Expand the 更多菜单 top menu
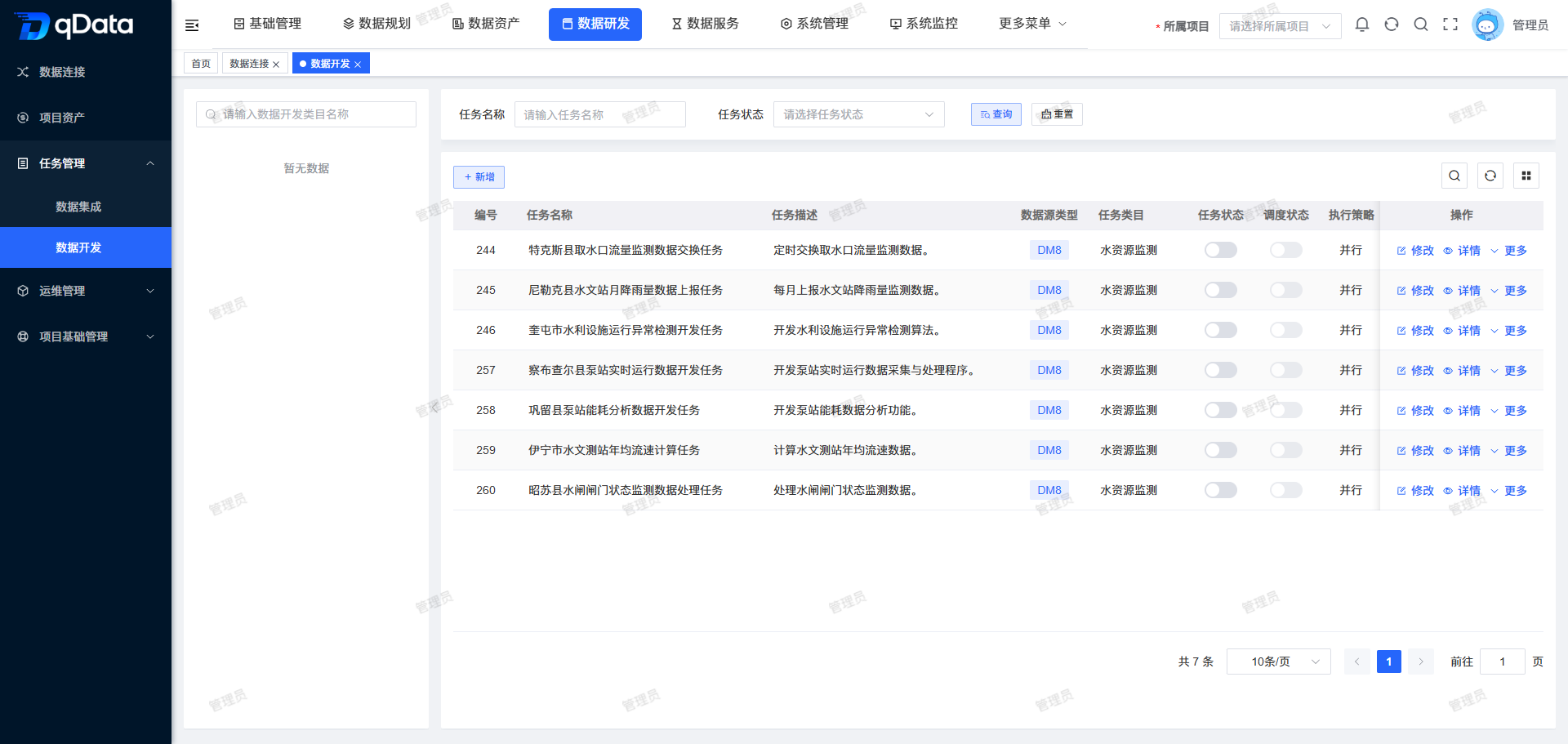The width and height of the screenshot is (1568, 744). (1032, 24)
